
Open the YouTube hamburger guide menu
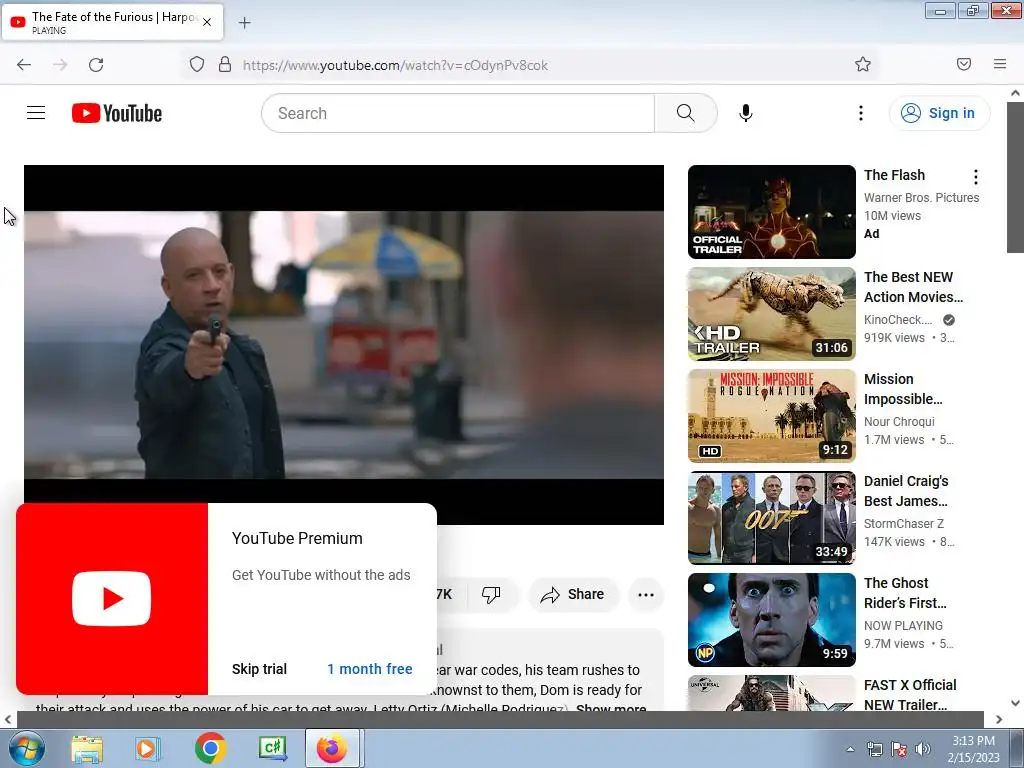click(36, 113)
